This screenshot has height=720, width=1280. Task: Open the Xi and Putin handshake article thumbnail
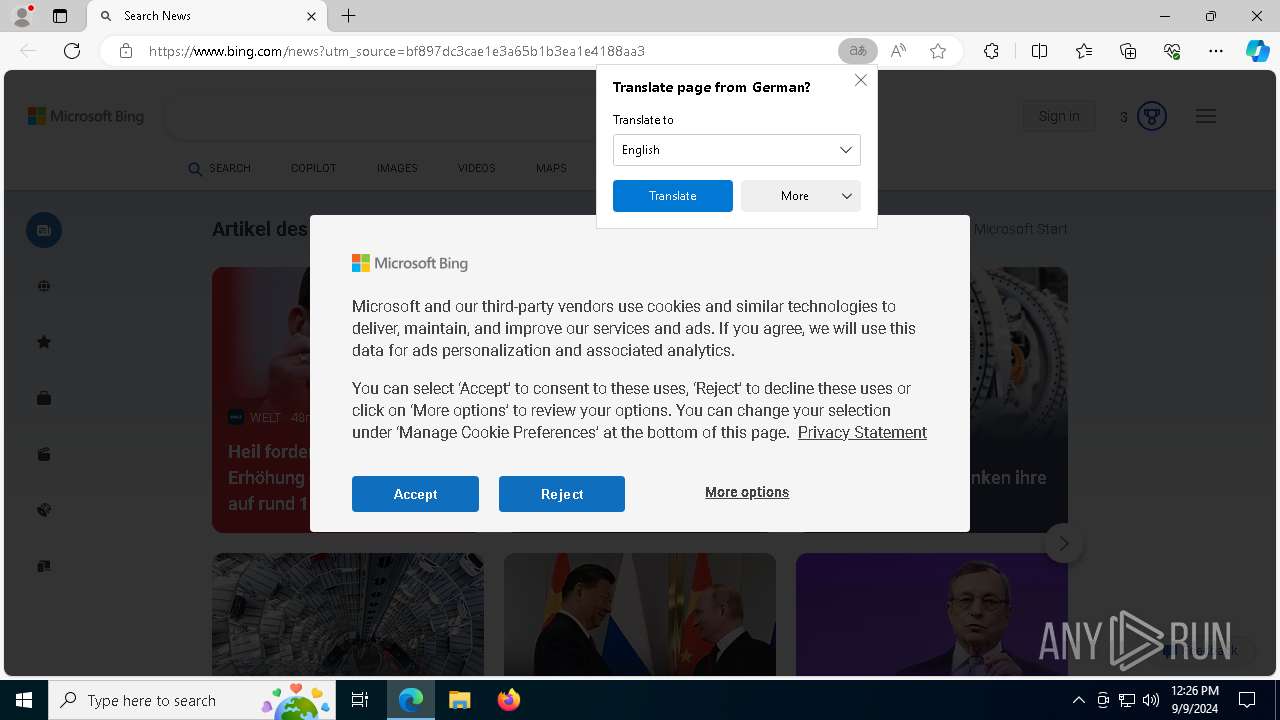coord(640,614)
